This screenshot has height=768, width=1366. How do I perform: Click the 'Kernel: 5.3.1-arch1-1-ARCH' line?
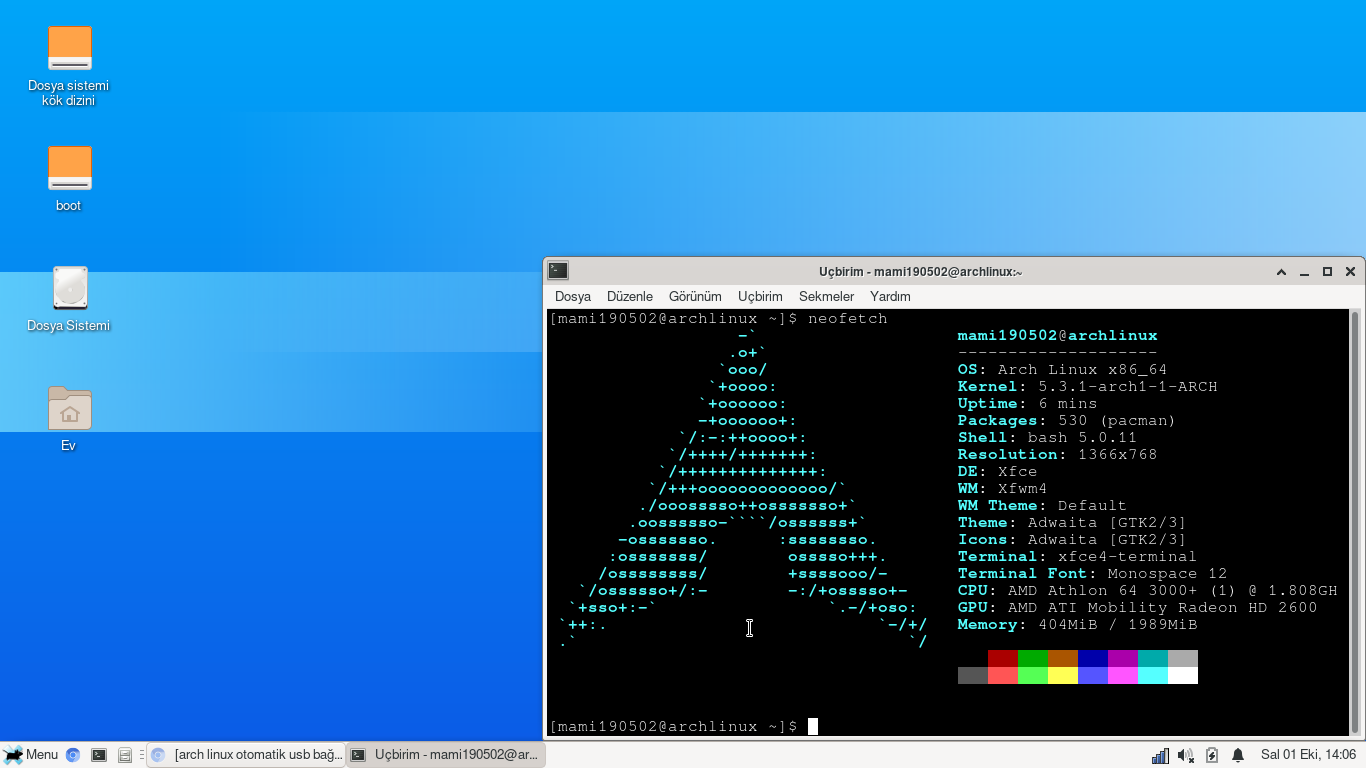[x=1088, y=386]
